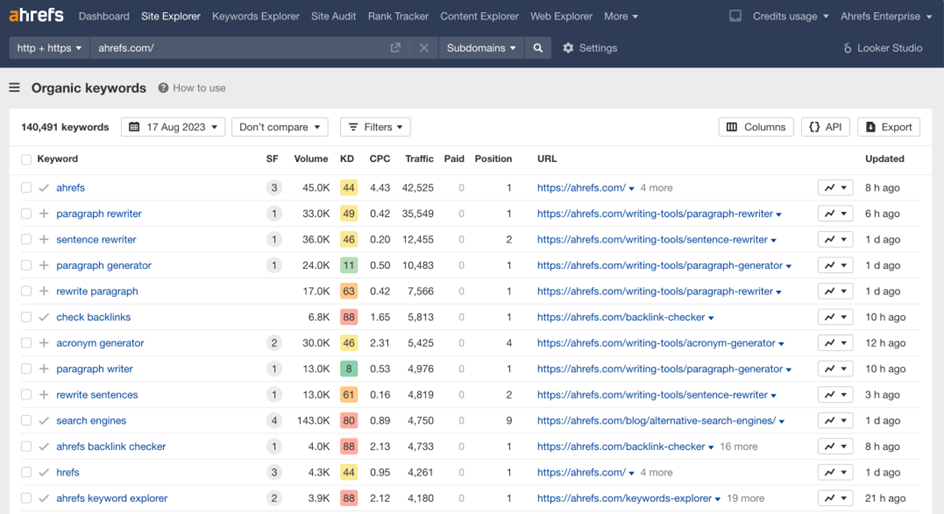The image size is (944, 514).
Task: Click the monitor icon near Credits usage
Action: pyautogui.click(x=735, y=16)
